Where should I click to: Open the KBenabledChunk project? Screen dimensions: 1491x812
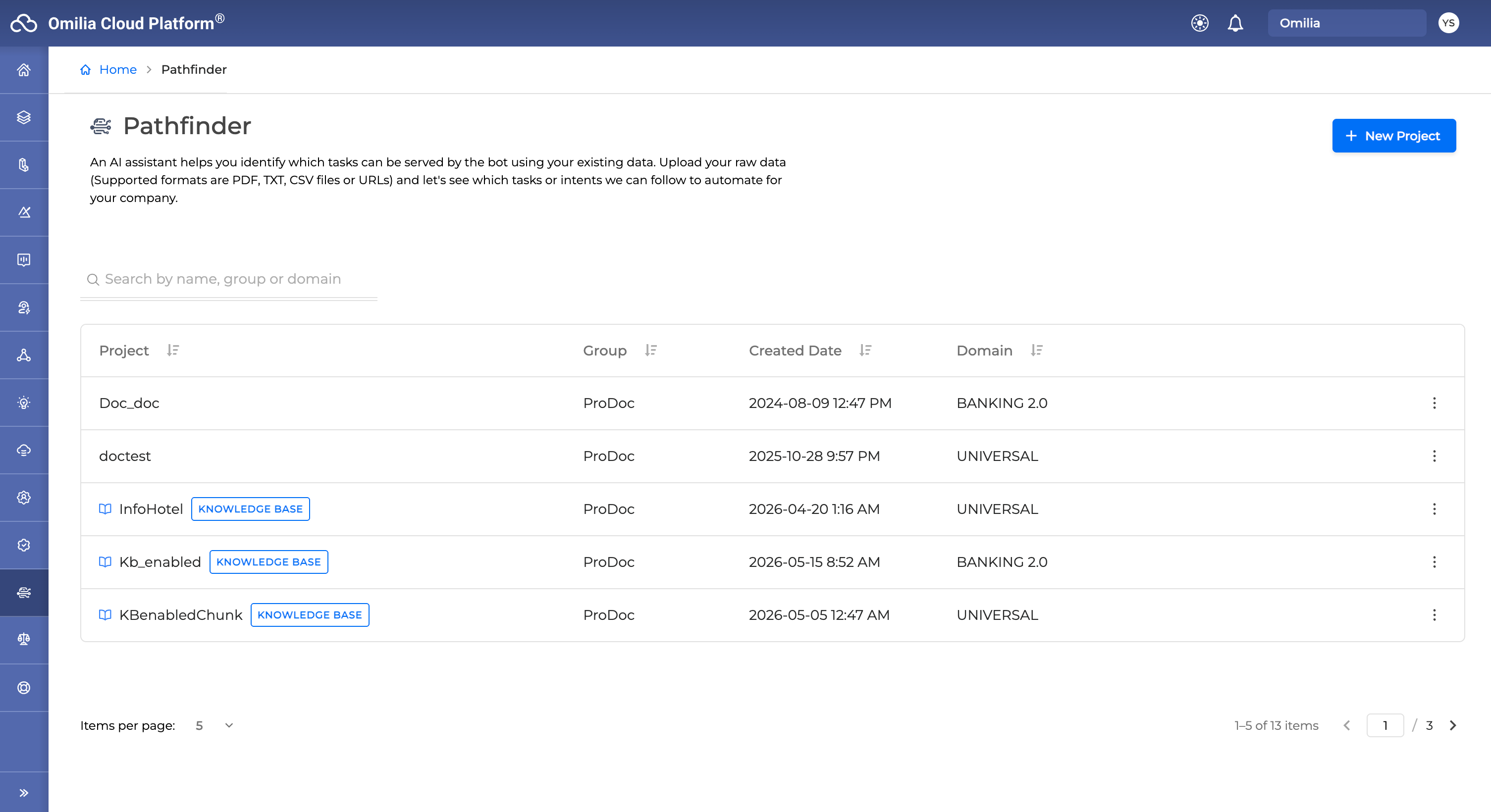181,615
